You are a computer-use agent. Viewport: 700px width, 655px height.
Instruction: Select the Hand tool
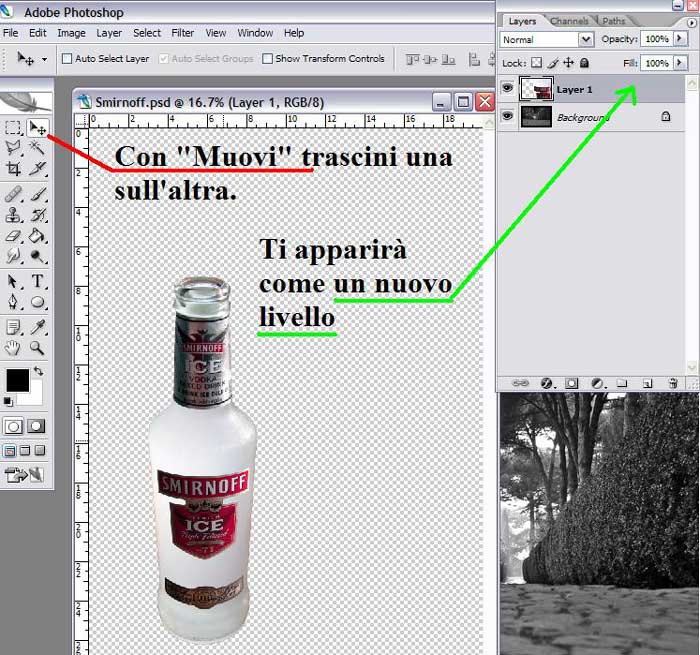pos(13,348)
